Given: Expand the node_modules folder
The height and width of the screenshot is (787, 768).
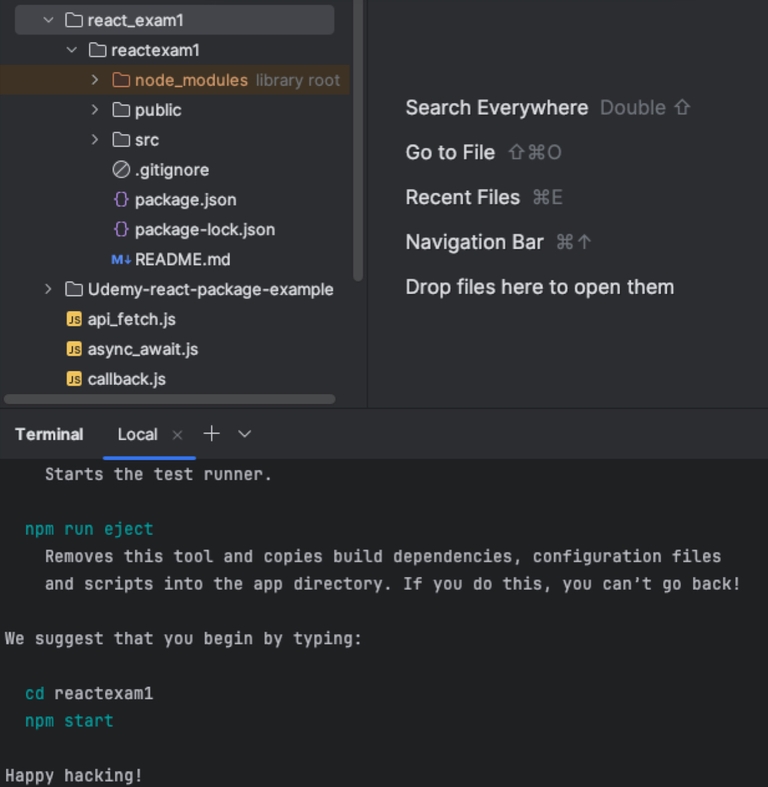Looking at the screenshot, I should pyautogui.click(x=95, y=80).
